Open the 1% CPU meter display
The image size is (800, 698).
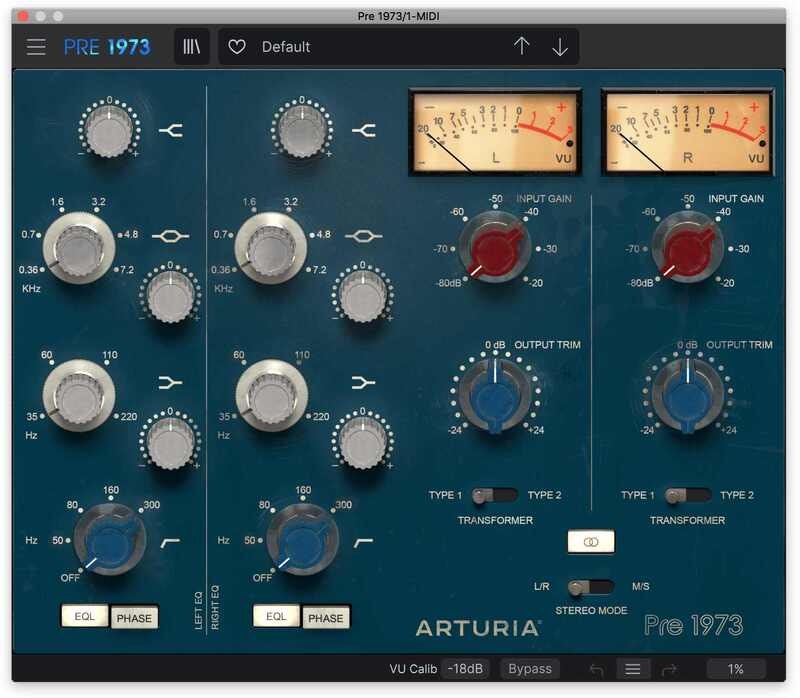click(735, 669)
